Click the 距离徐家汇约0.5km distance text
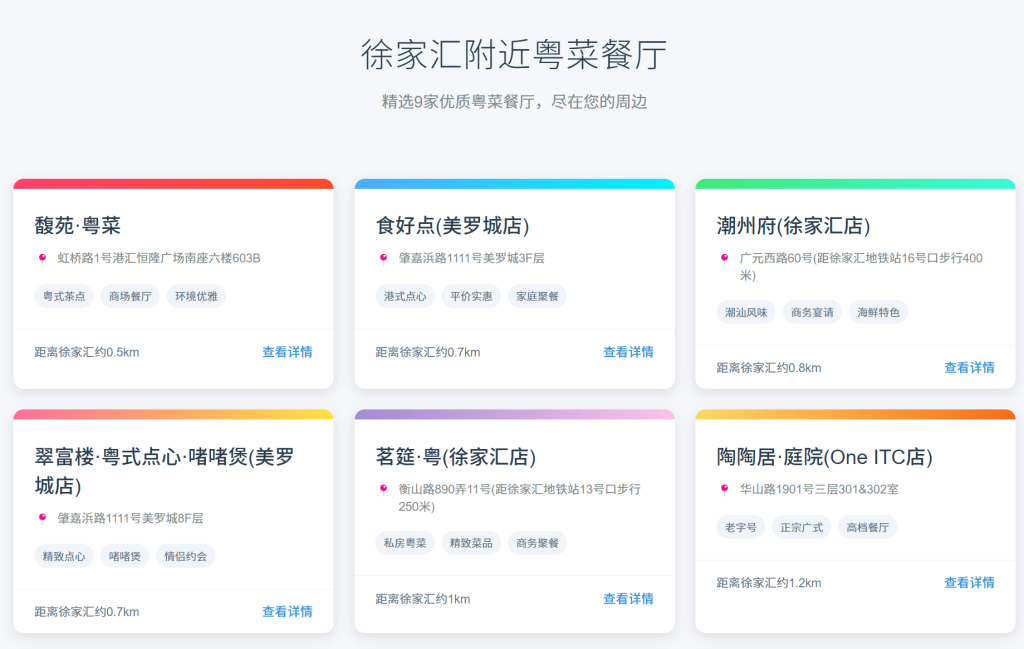 [x=87, y=353]
